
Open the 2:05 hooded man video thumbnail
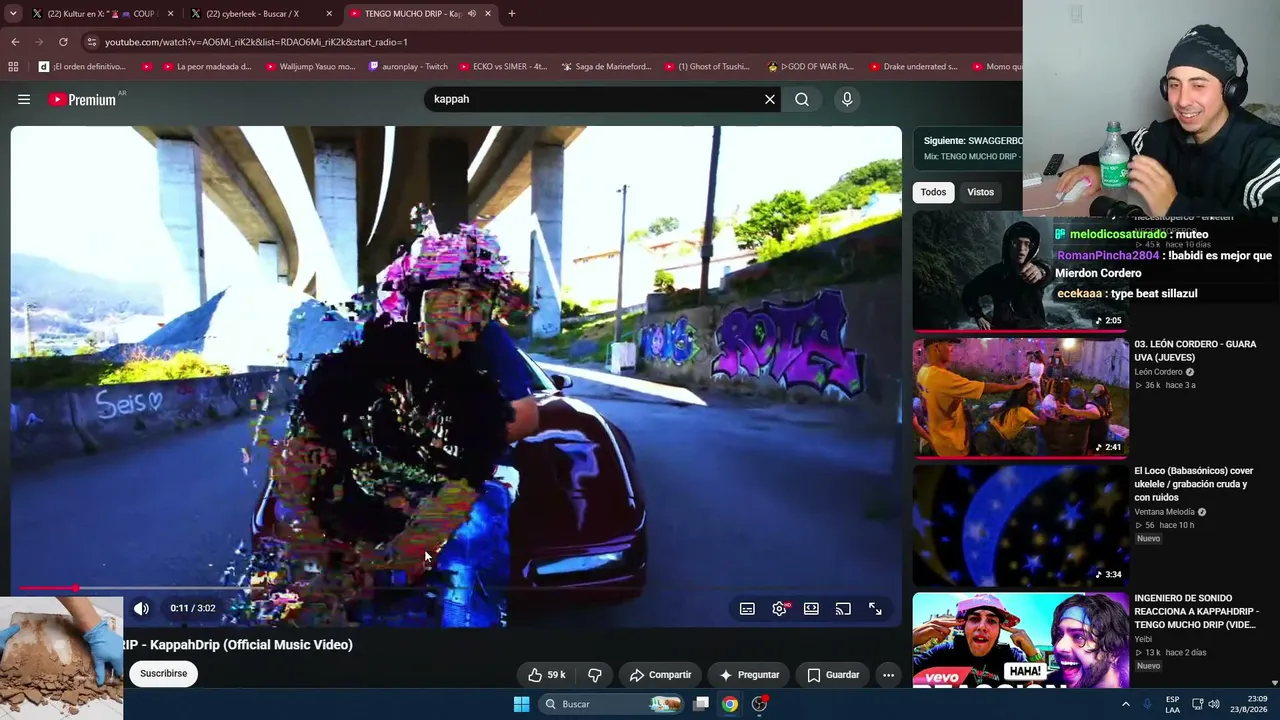[1020, 270]
